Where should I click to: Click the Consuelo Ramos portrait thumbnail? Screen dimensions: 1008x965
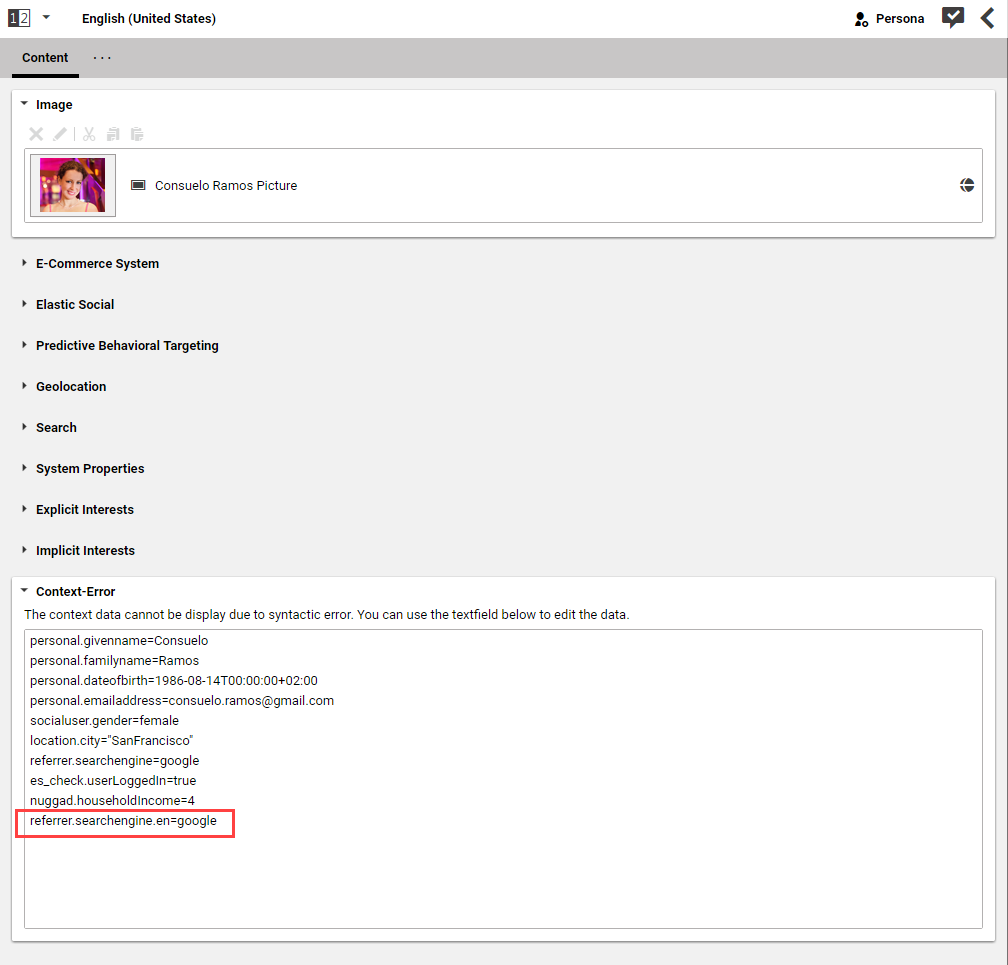click(x=72, y=185)
